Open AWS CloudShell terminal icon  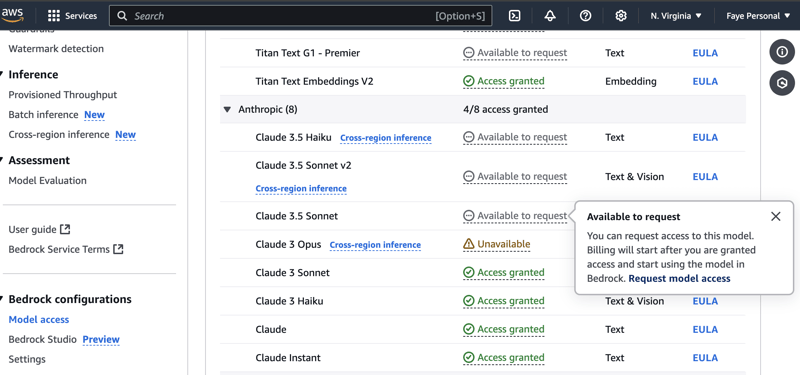click(515, 16)
